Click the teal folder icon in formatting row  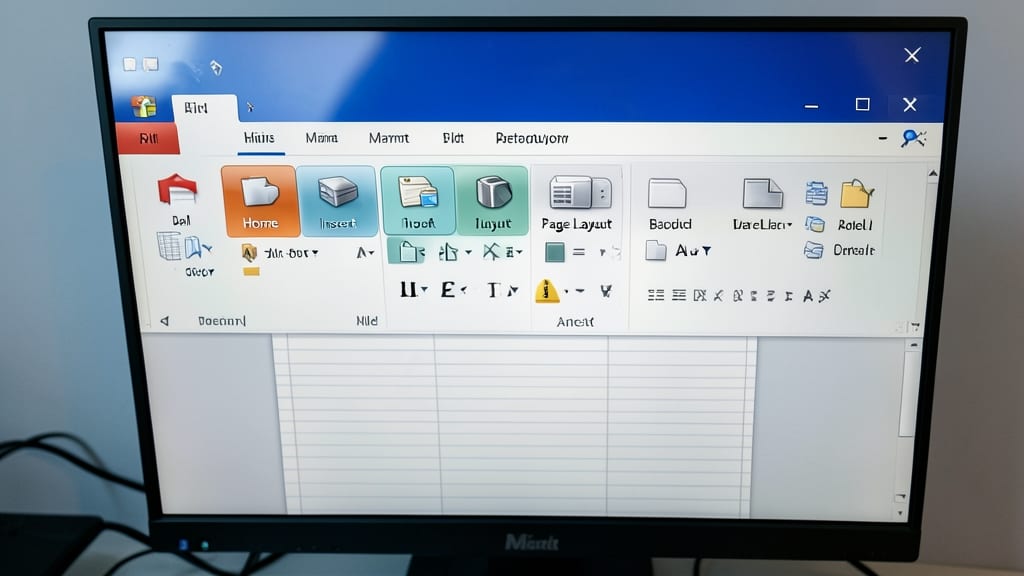(411, 251)
